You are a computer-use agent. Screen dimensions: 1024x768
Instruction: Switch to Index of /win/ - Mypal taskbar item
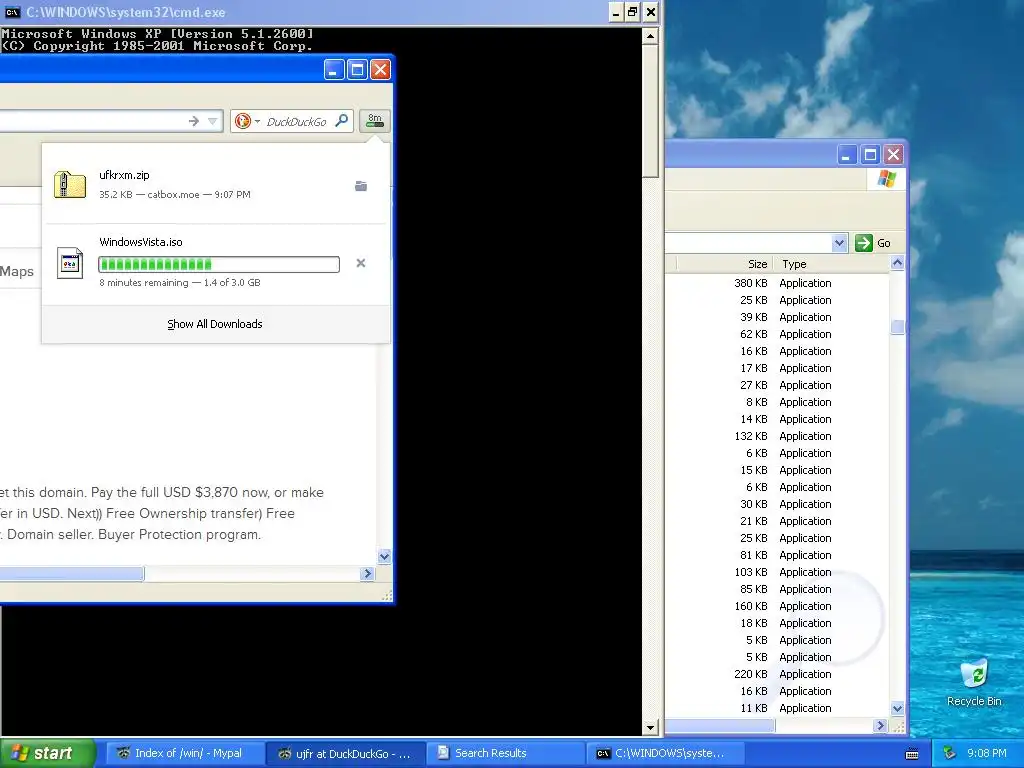185,753
